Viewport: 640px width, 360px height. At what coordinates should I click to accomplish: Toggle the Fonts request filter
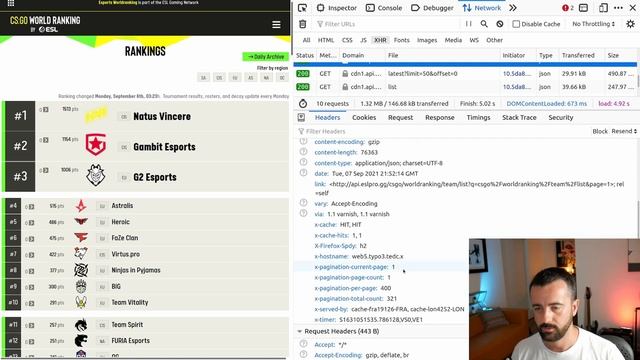tap(402, 40)
